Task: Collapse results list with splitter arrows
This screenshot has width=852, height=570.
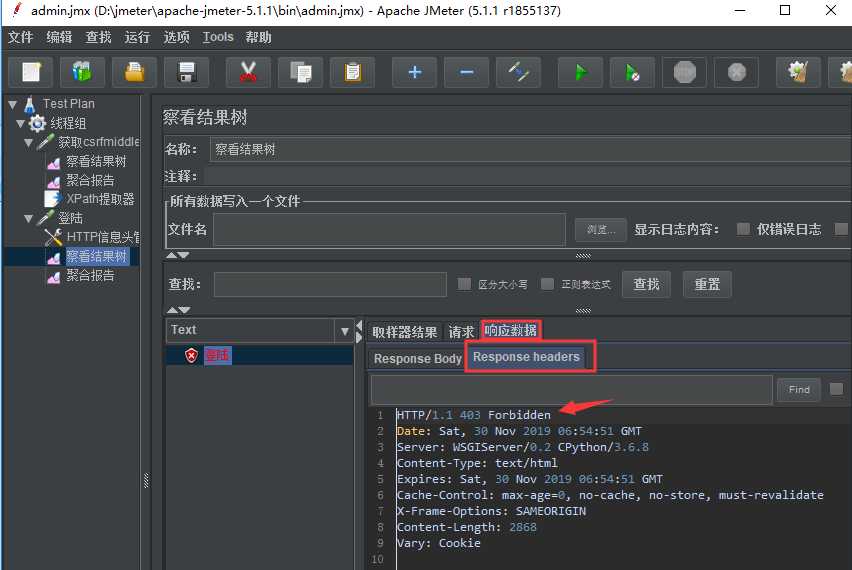Action: point(359,331)
